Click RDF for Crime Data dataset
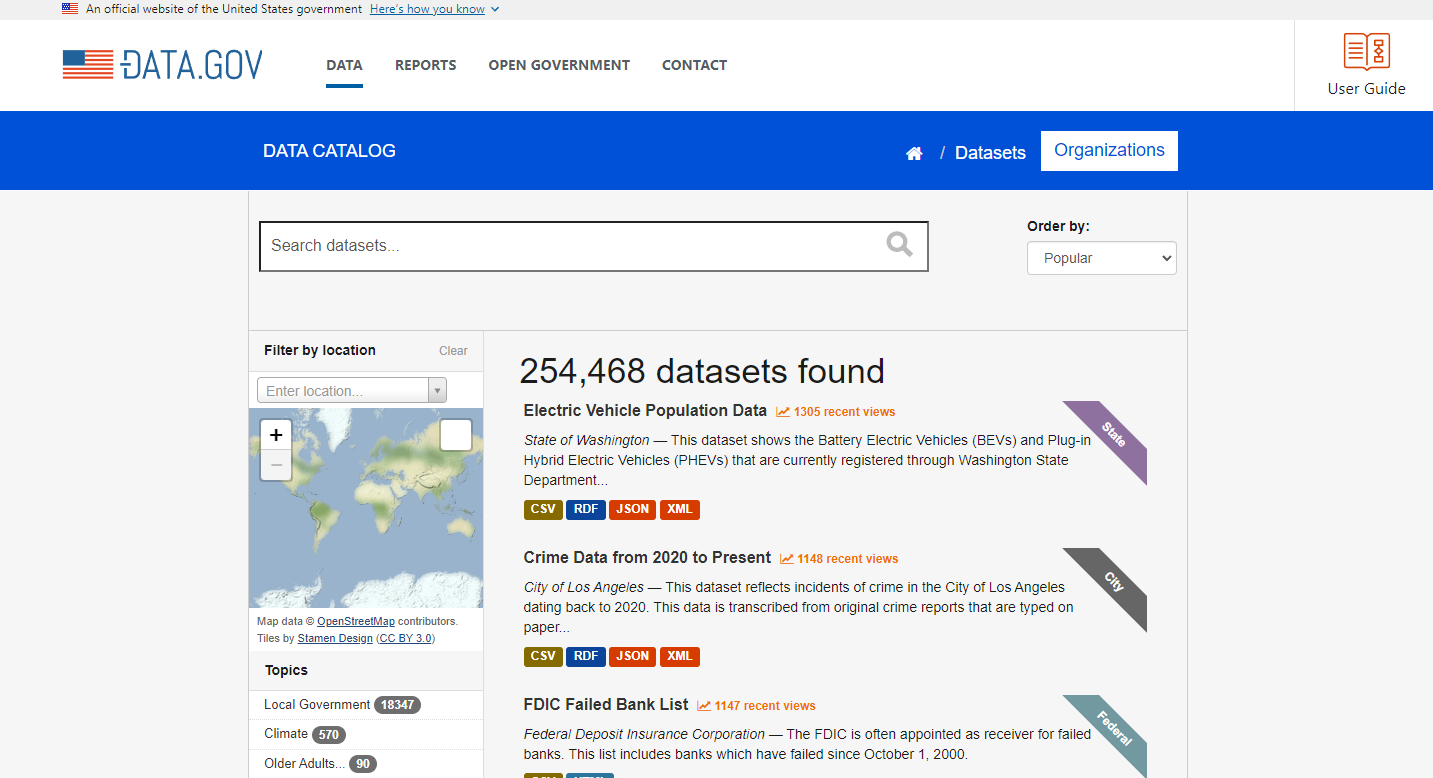The width and height of the screenshot is (1433, 778). tap(586, 656)
